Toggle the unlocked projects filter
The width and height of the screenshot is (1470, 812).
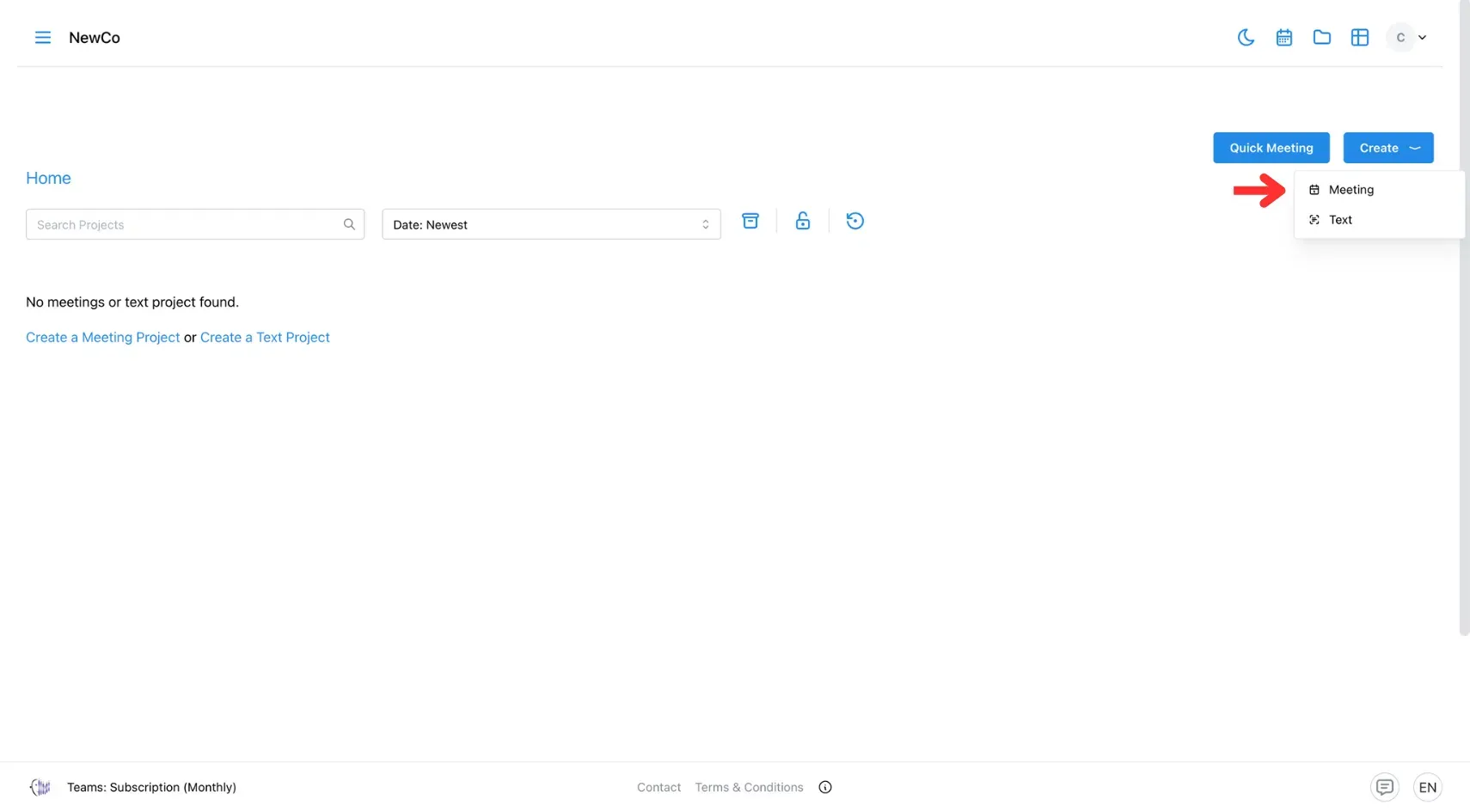802,221
